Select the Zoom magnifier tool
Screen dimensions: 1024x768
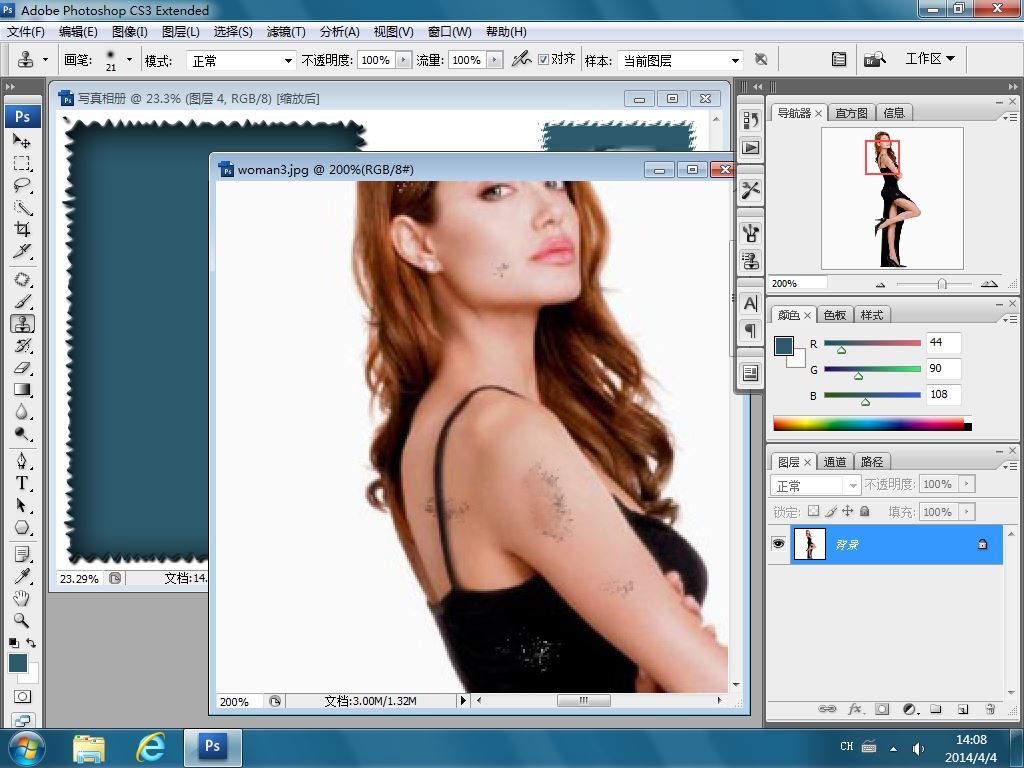[x=22, y=620]
